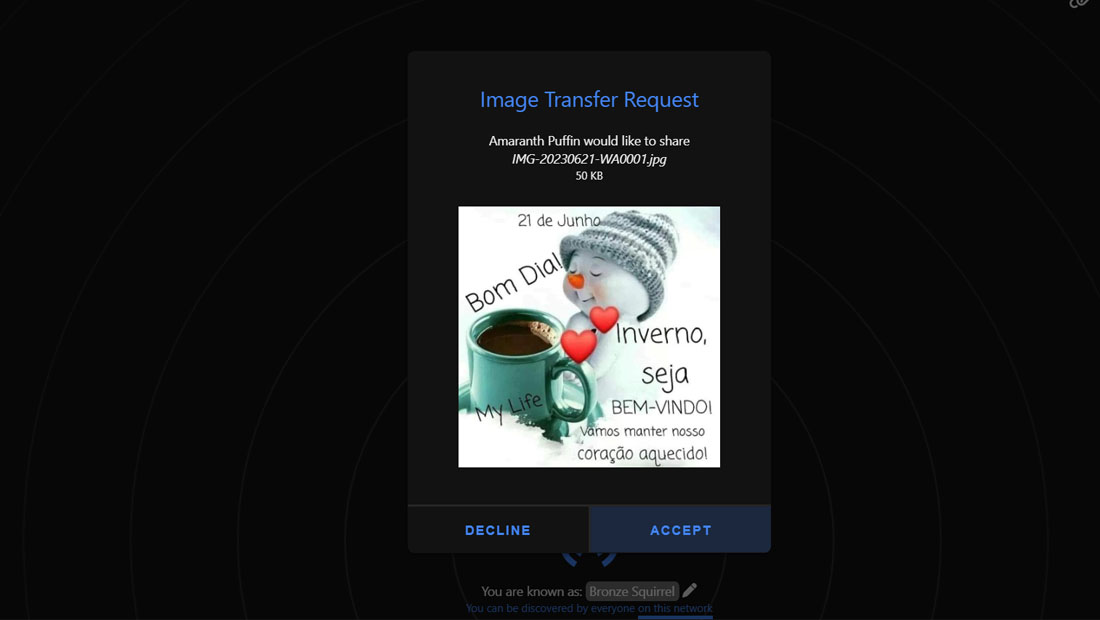Select the file name IMG-20230621-WA0001.jpg

pyautogui.click(x=589, y=159)
